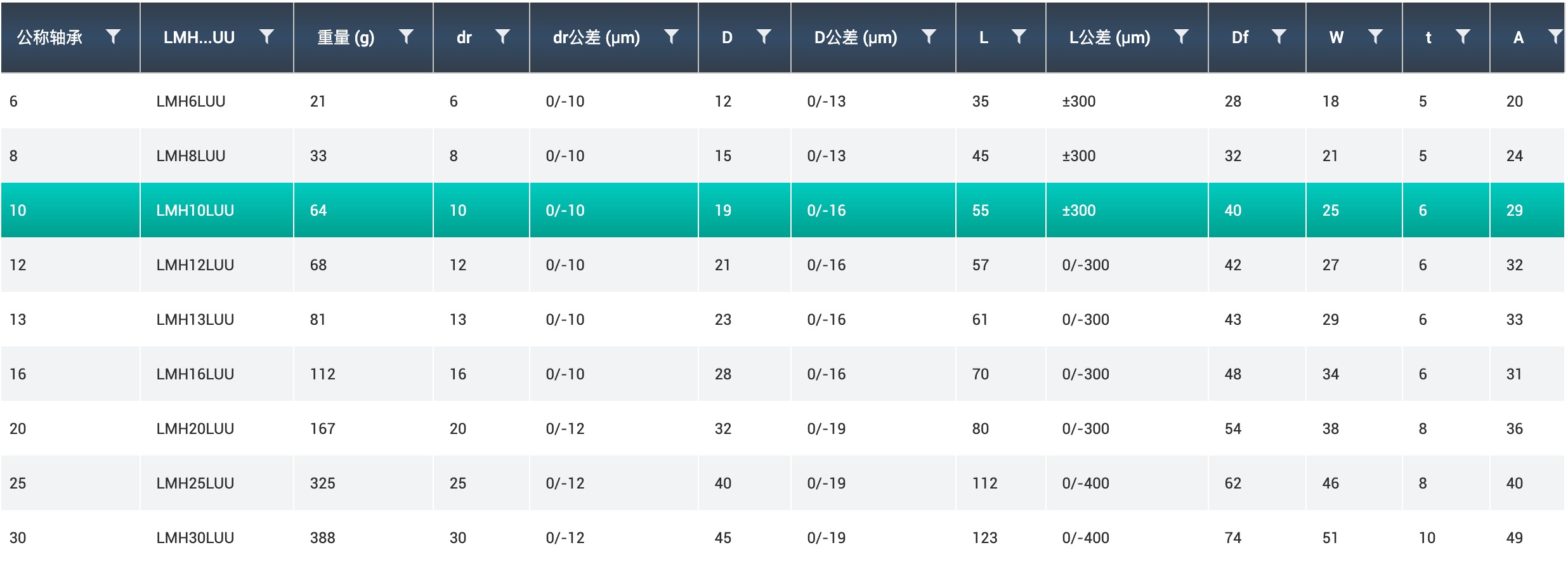Screen dimensions: 1568x571
Task: Click the 重量 (g) column header label
Action: coord(346,37)
